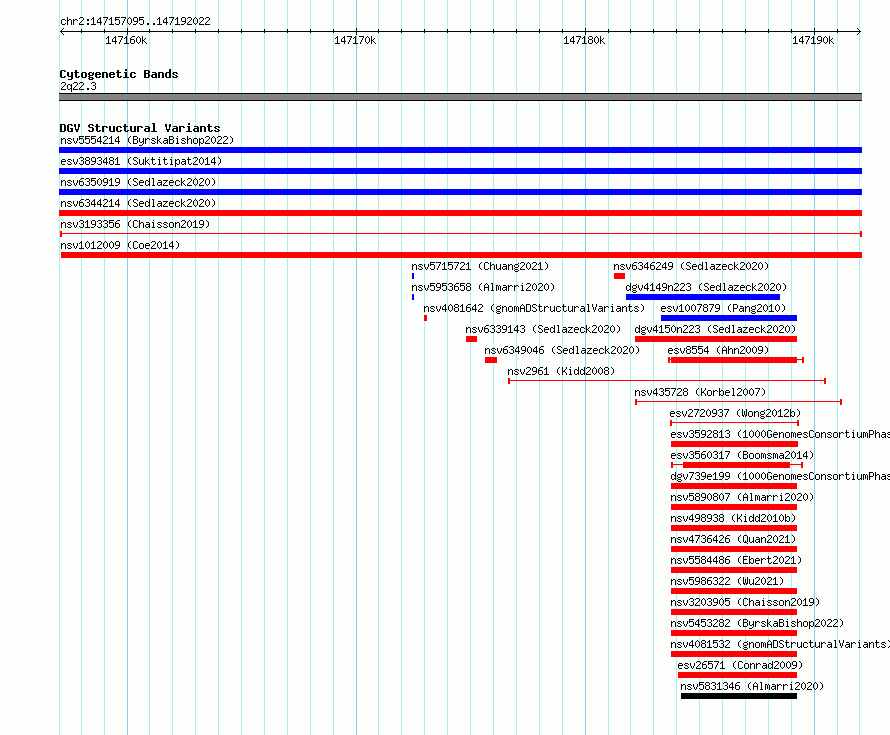Viewport: 890px width, 735px height.
Task: Click the small red nsv6346249 bar
Action: click(619, 276)
